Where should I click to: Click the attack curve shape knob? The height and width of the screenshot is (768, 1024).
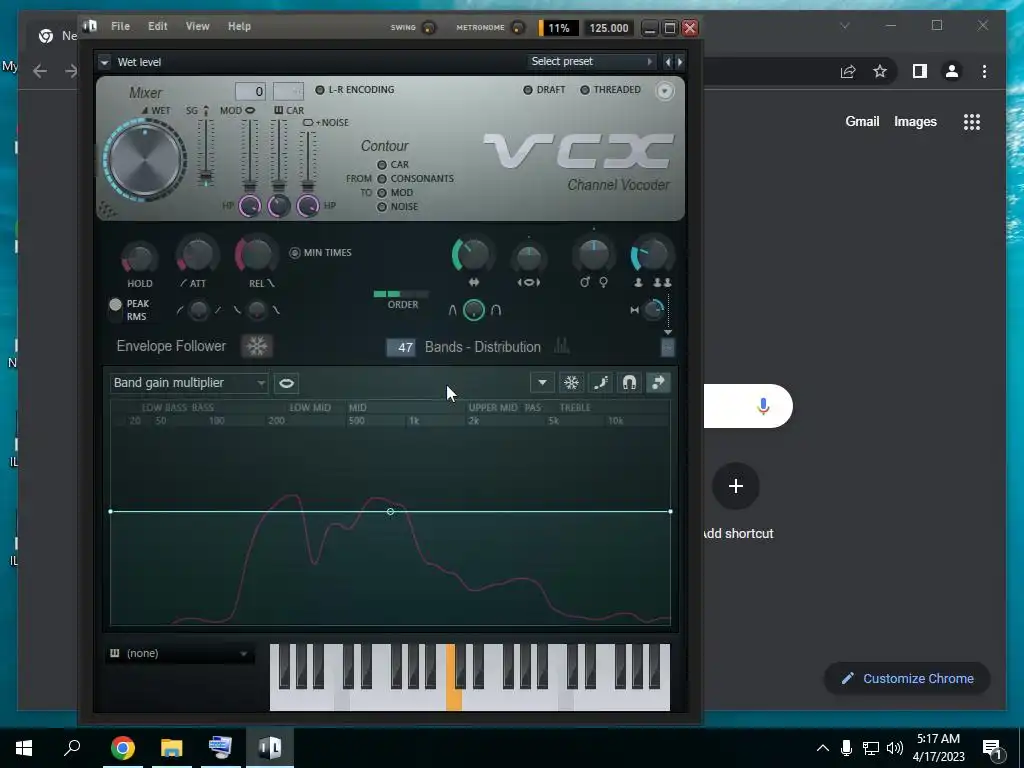click(x=198, y=310)
